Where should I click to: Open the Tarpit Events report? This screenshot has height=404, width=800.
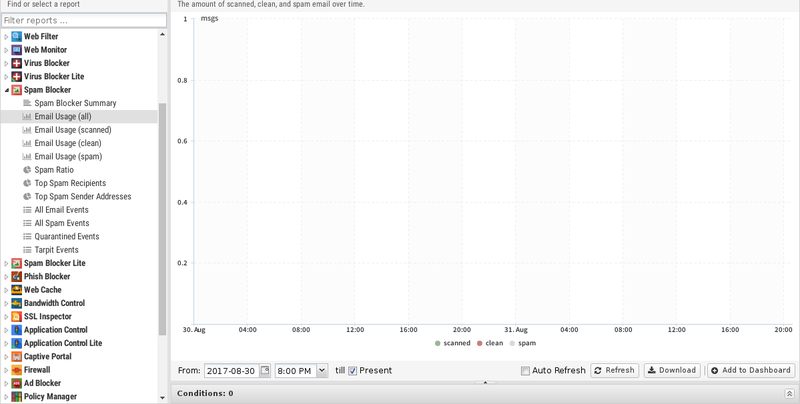[56, 249]
